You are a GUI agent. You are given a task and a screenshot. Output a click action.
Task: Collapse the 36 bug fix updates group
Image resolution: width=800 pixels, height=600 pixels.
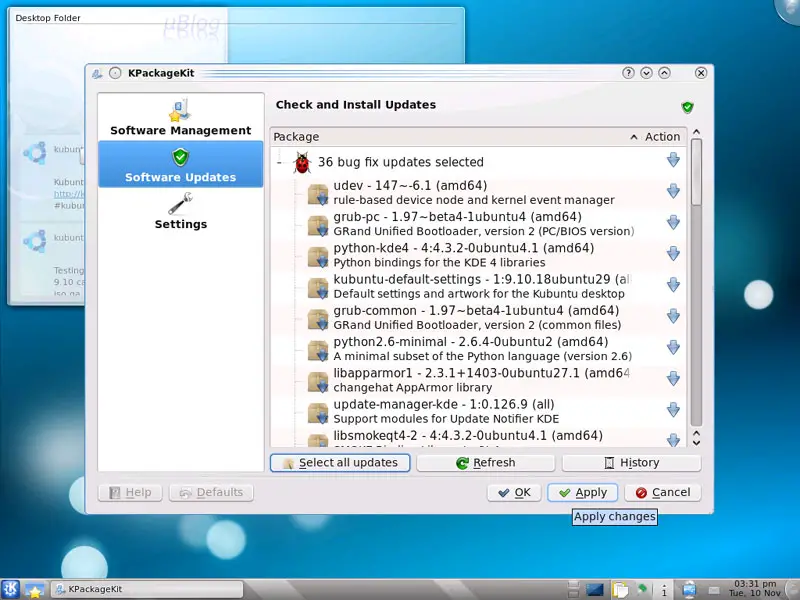click(x=279, y=162)
